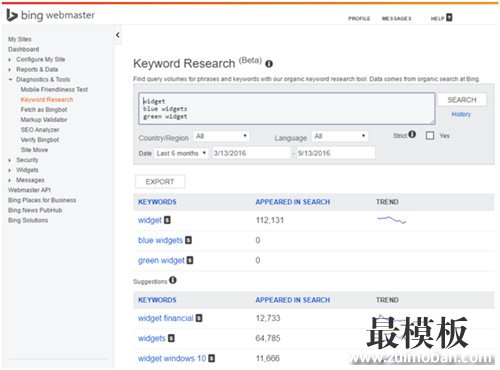Image resolution: width=500 pixels, height=370 pixels.
Task: View the trend sparkline for widget
Action: (x=391, y=220)
